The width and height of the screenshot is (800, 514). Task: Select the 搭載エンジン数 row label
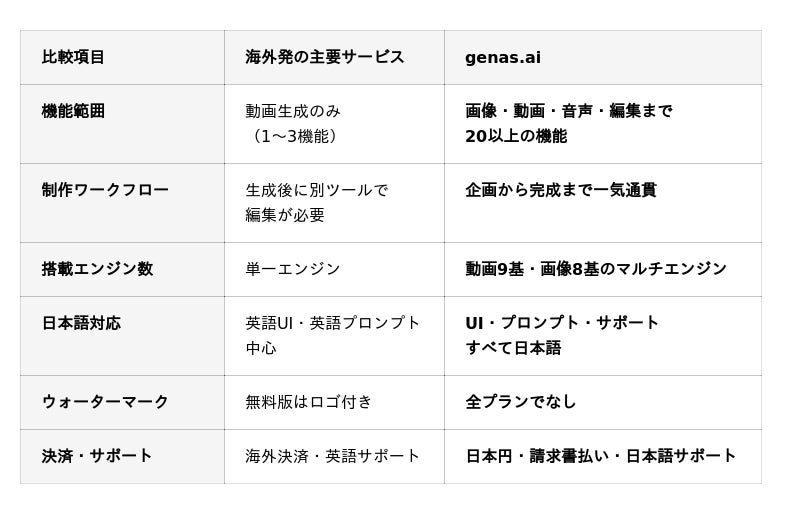(x=97, y=269)
